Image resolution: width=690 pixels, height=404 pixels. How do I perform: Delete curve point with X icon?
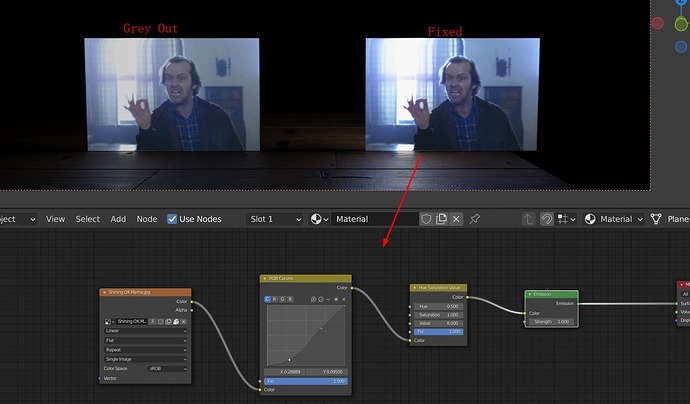pyautogui.click(x=344, y=299)
